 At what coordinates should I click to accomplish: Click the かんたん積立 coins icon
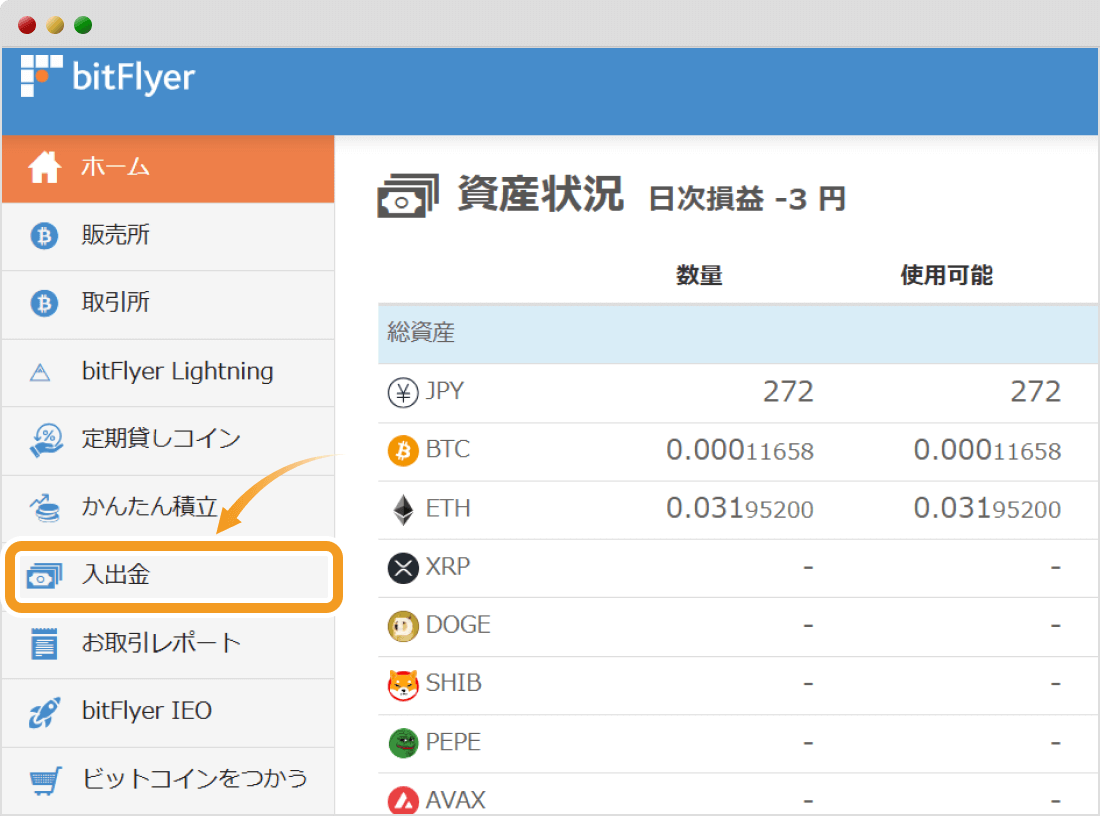pyautogui.click(x=45, y=507)
